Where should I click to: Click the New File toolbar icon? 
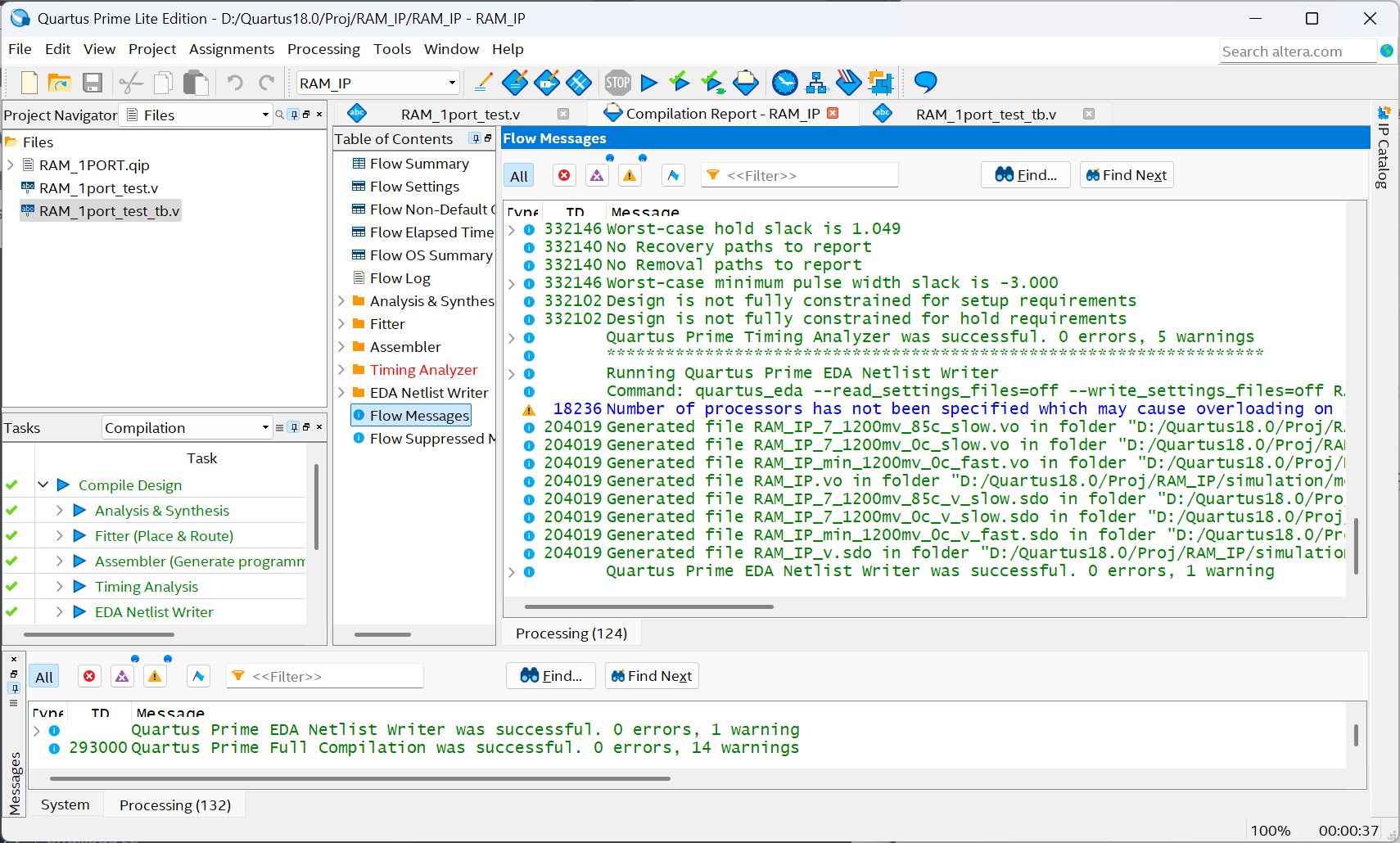pyautogui.click(x=29, y=83)
